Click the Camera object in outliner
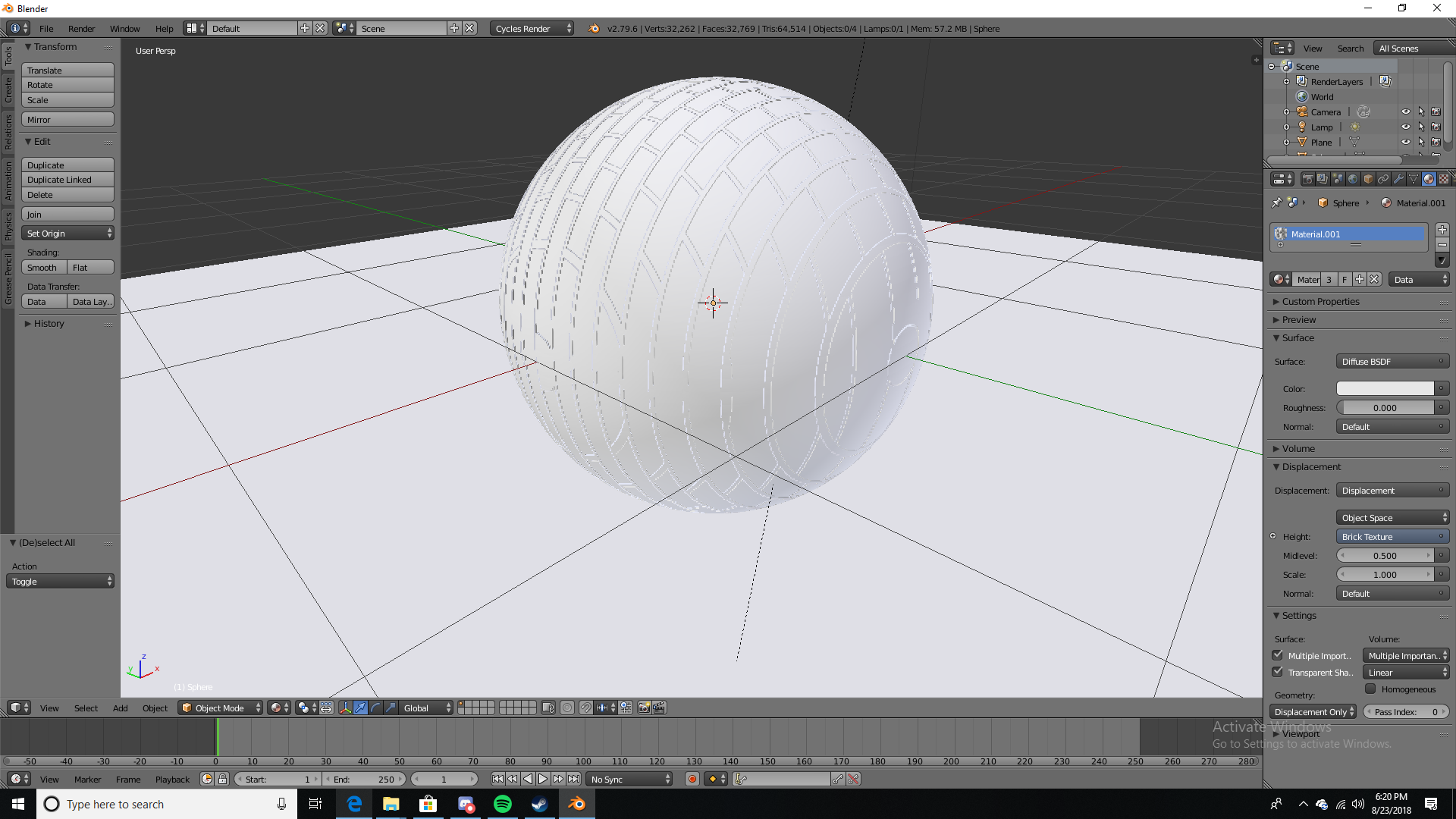Screen dimensions: 1456x819 click(x=1325, y=111)
